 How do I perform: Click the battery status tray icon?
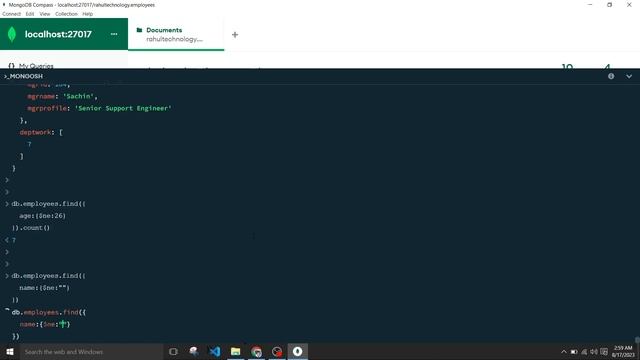[574, 352]
